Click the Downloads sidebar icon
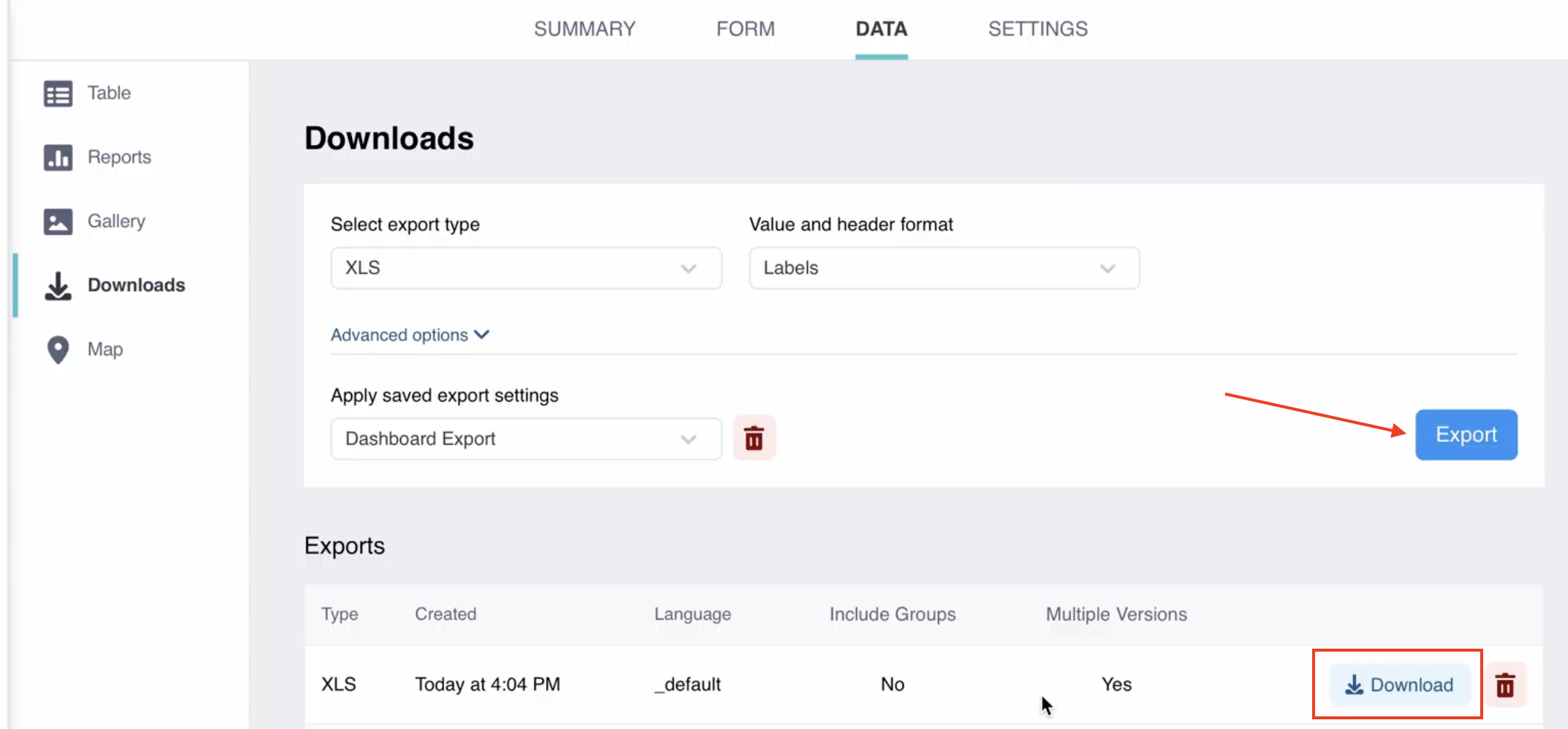The width and height of the screenshot is (1568, 729). pos(57,286)
